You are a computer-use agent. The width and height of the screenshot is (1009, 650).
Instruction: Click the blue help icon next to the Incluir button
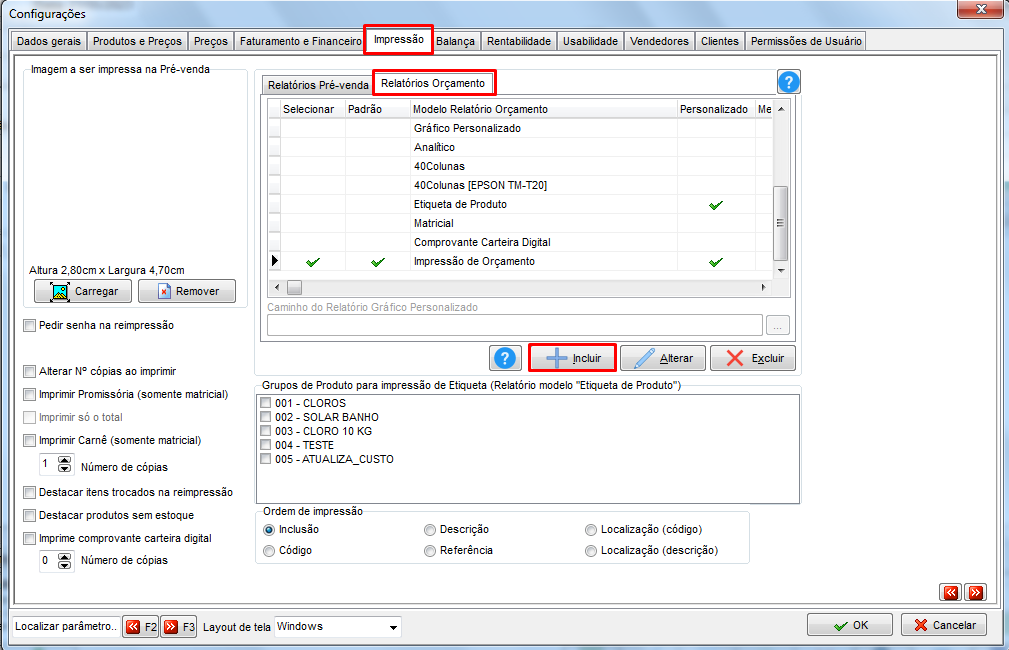(x=505, y=358)
